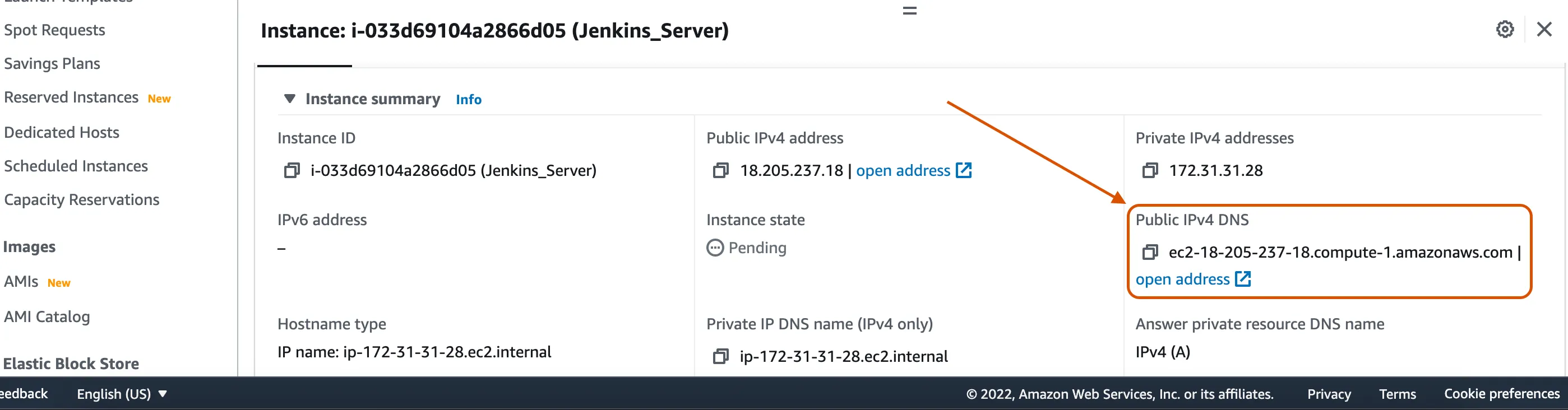Click the New badge beside Reserved Instances
Screen dimensions: 1568x410
pos(159,99)
